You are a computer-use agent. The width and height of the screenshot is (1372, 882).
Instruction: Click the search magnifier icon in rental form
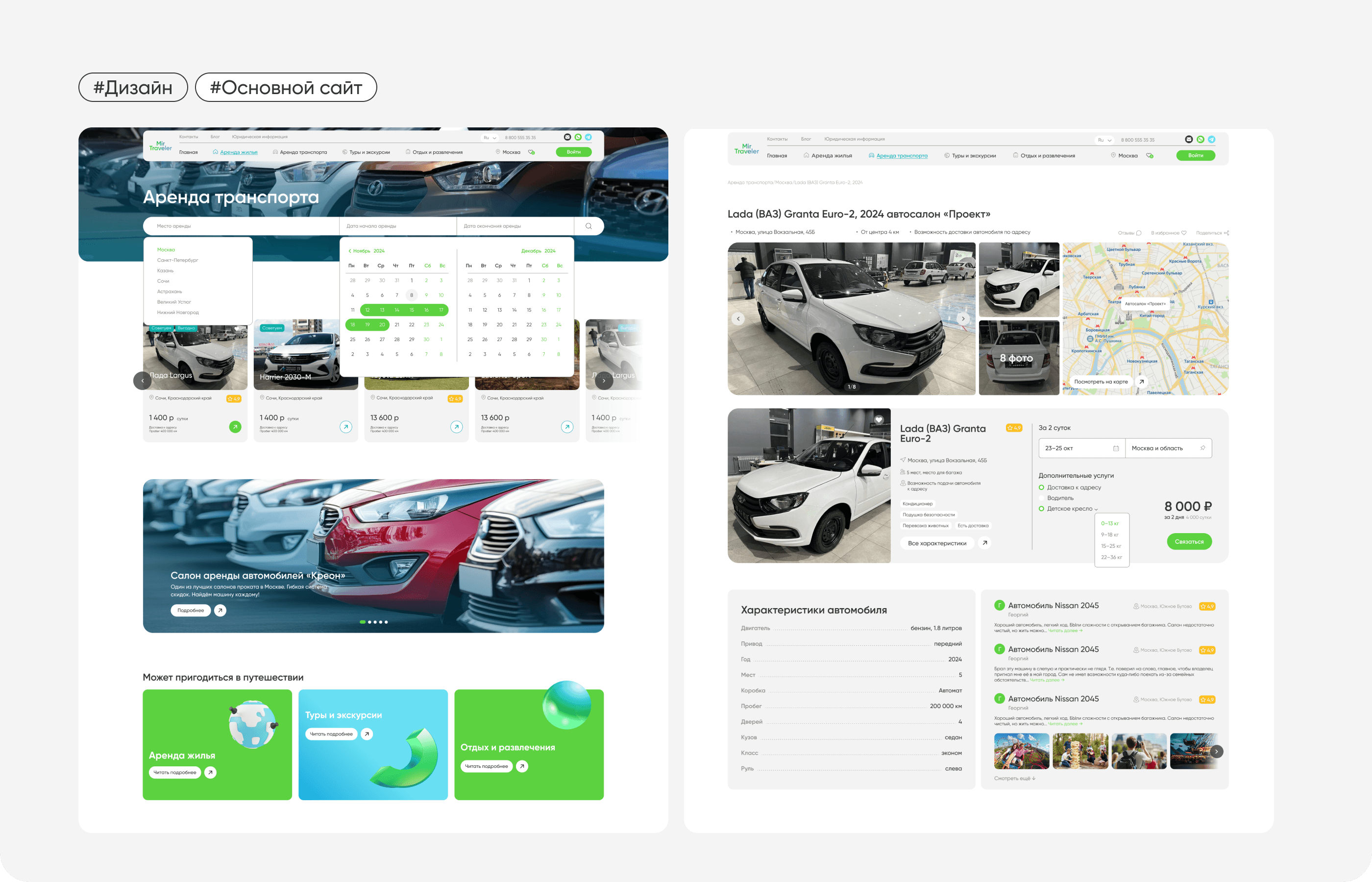tap(588, 226)
